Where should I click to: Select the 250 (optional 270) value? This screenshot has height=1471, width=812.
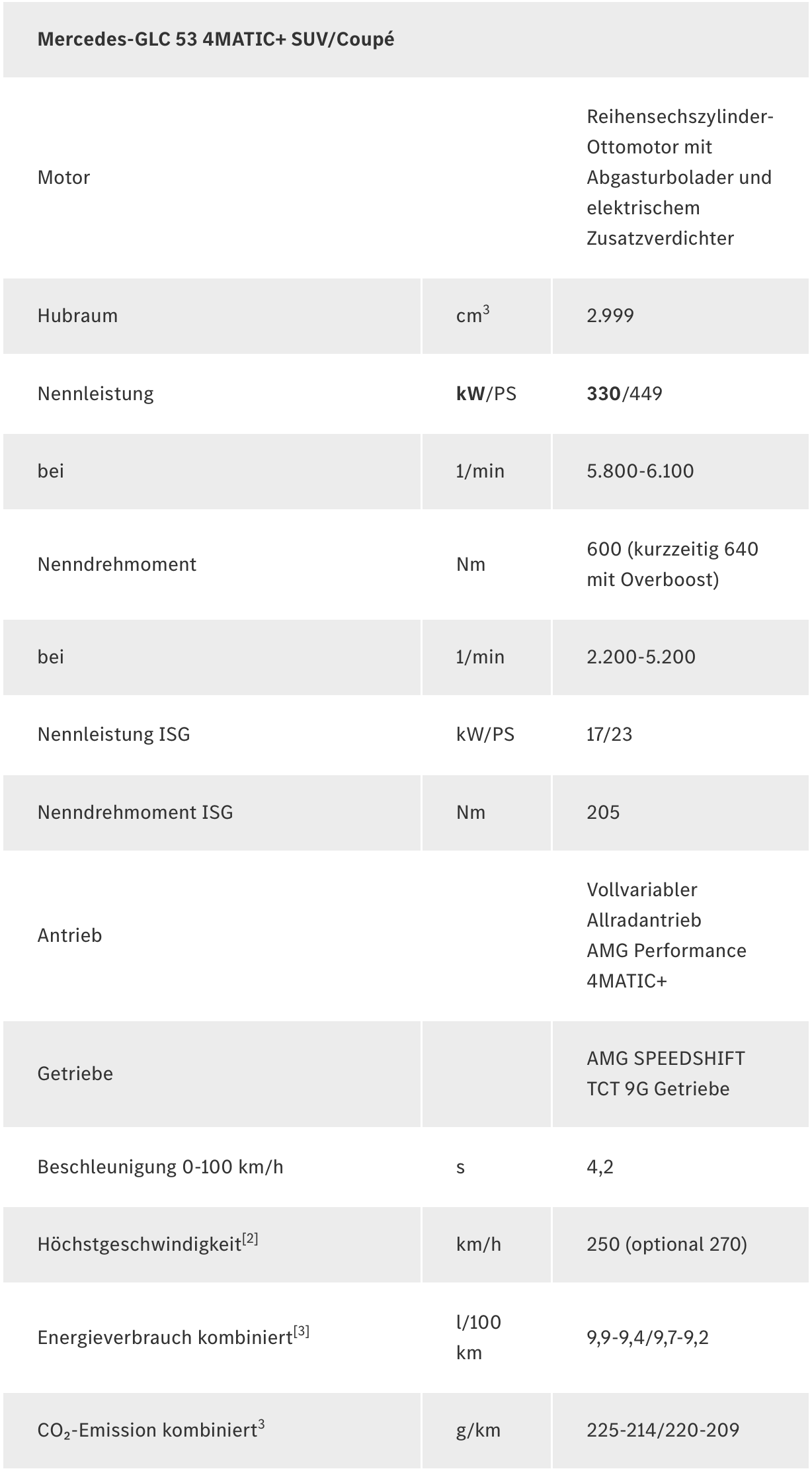[667, 1244]
